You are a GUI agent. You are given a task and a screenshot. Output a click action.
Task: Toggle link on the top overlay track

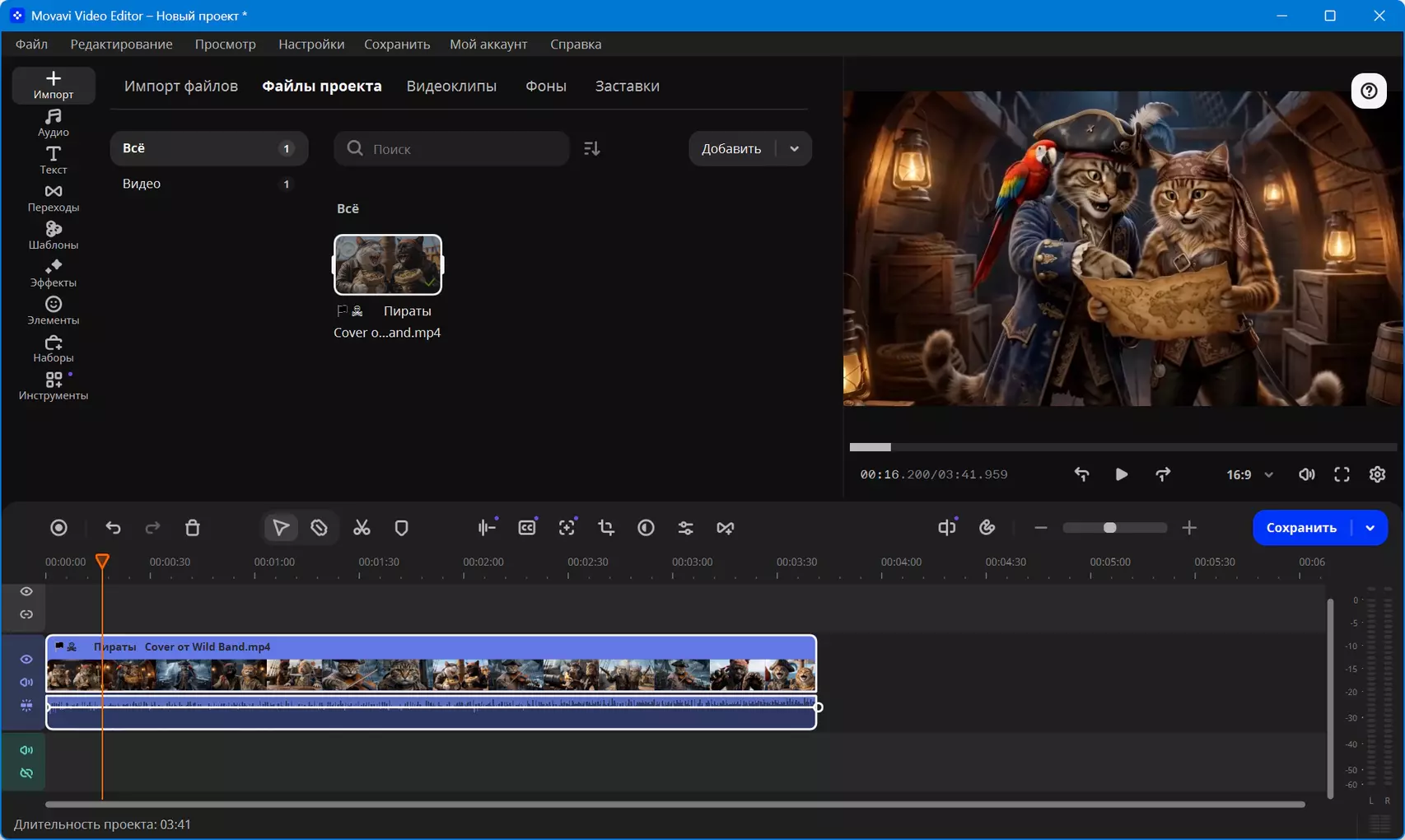coord(26,614)
